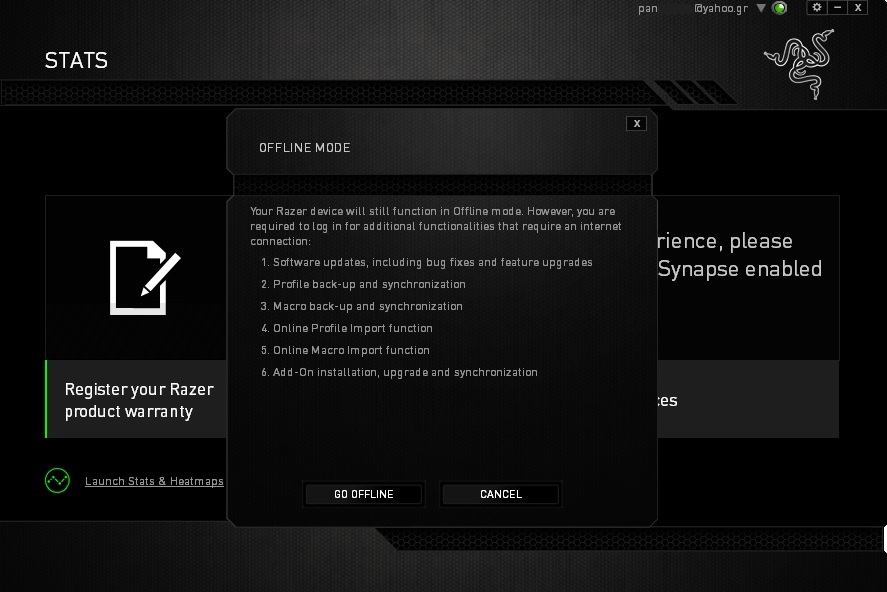Minimize the Synapse window
The width and height of the screenshot is (887, 592).
[837, 7]
